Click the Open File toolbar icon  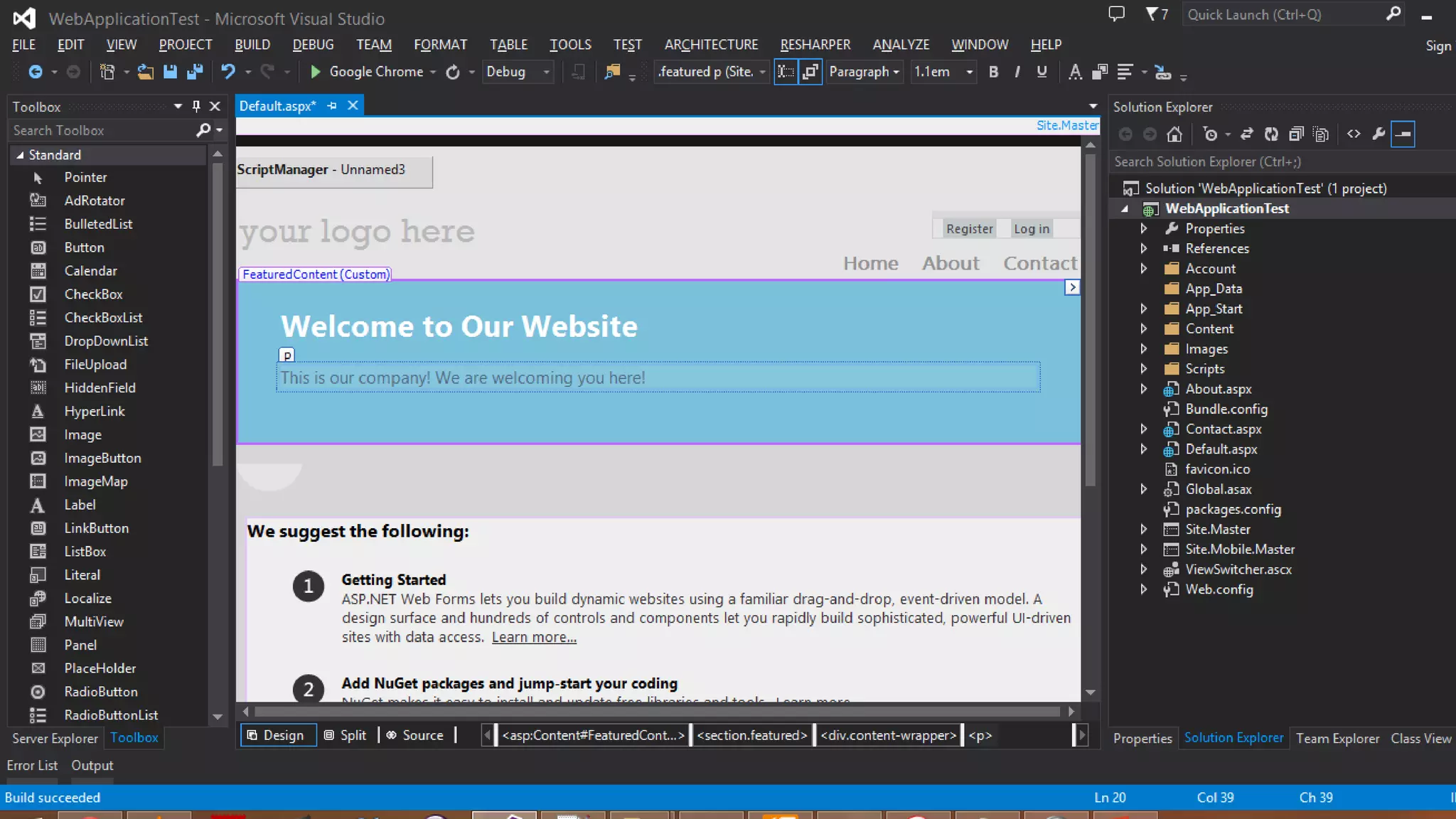pyautogui.click(x=145, y=72)
